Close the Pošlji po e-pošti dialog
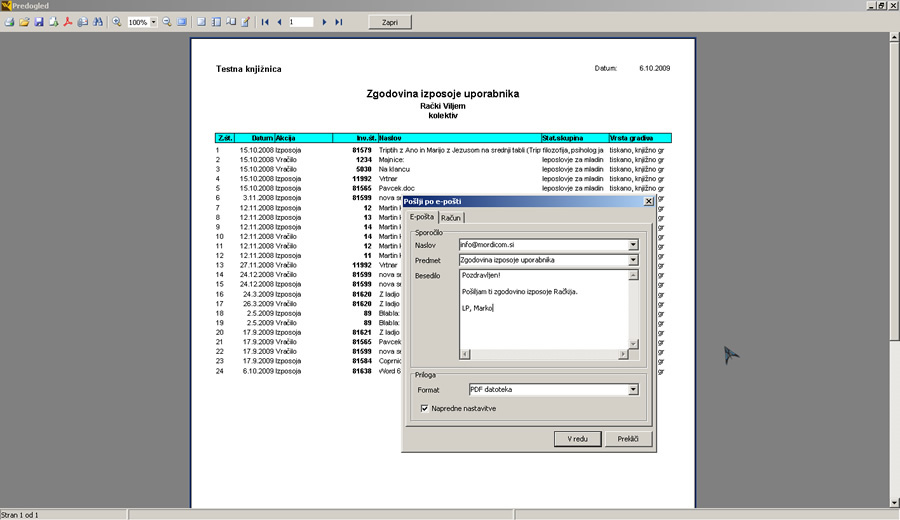The height and width of the screenshot is (520, 900). (x=649, y=201)
